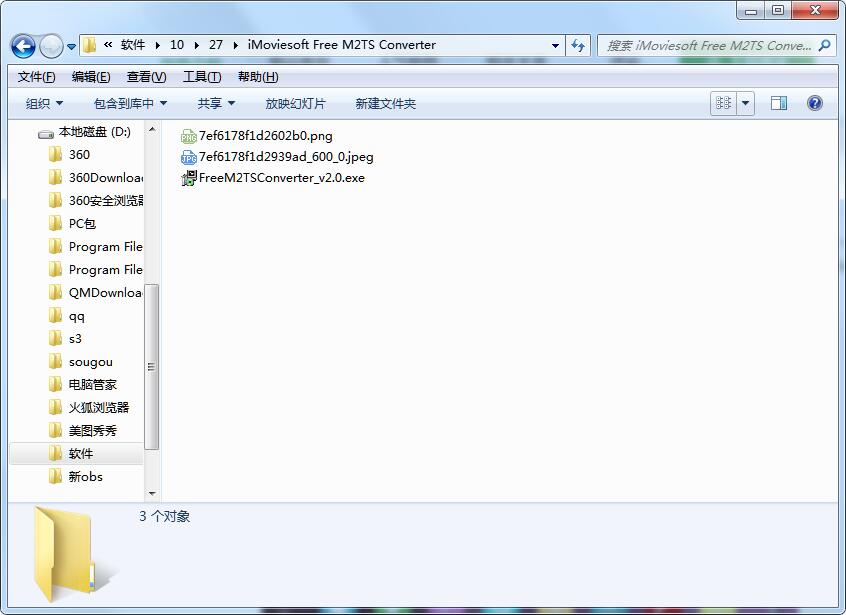Click the folder icon beside sougou
846x615 pixels.
(55, 361)
